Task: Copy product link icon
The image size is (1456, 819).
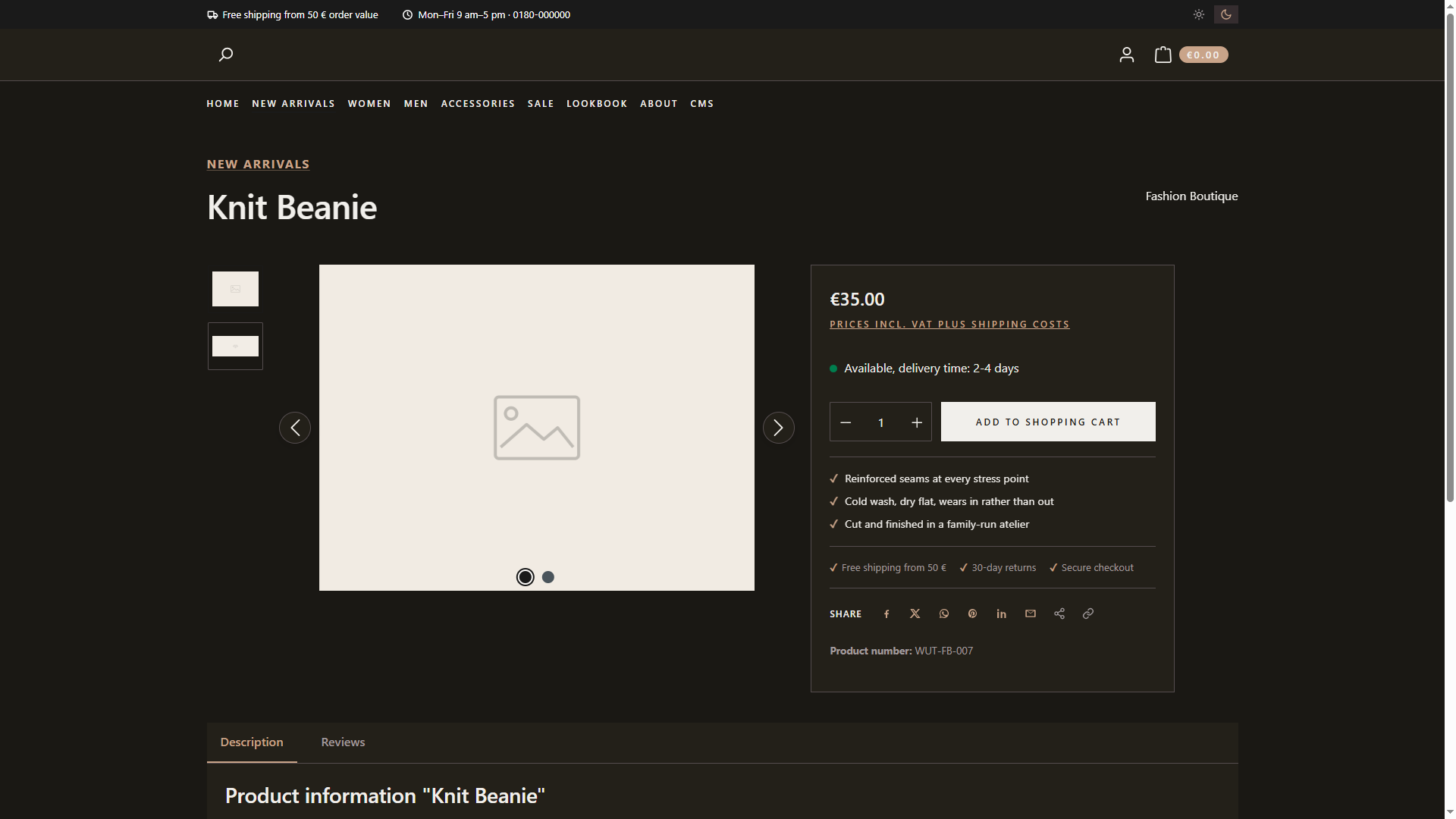Action: 1088,613
